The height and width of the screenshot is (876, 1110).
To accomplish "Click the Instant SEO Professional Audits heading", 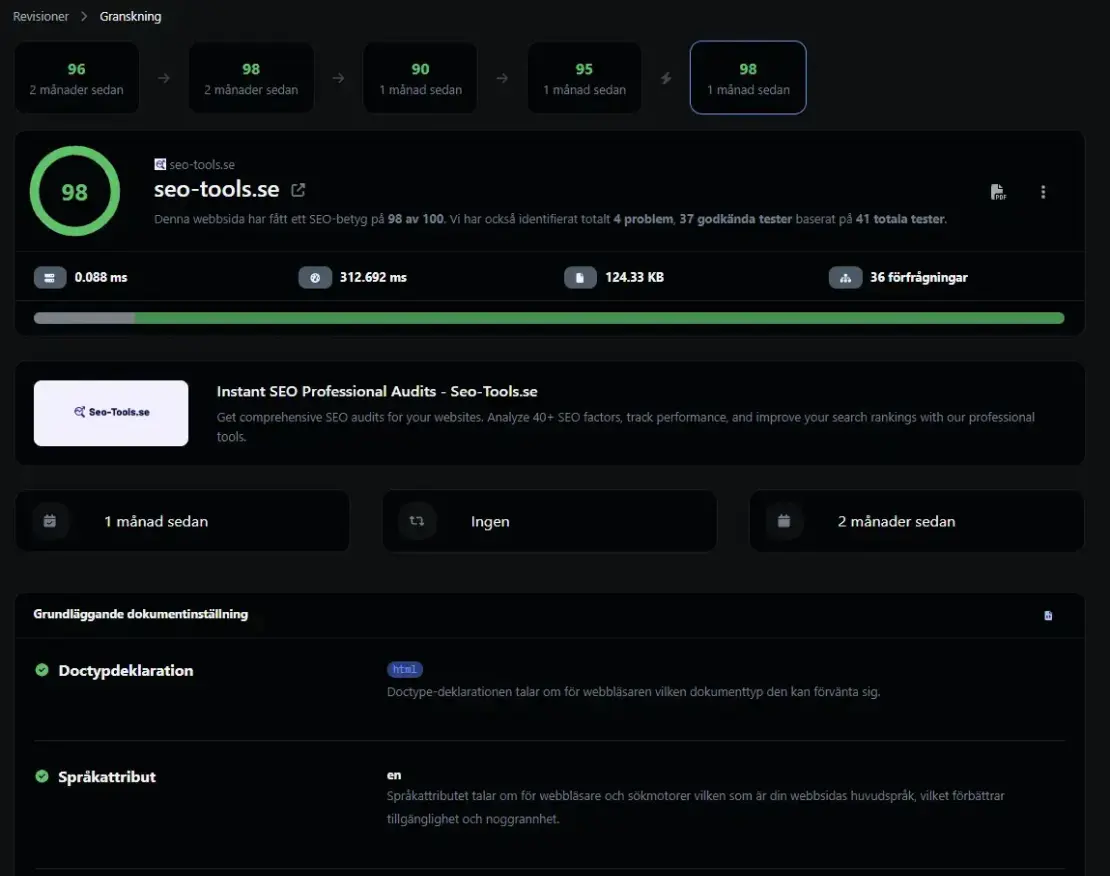I will pyautogui.click(x=378, y=391).
